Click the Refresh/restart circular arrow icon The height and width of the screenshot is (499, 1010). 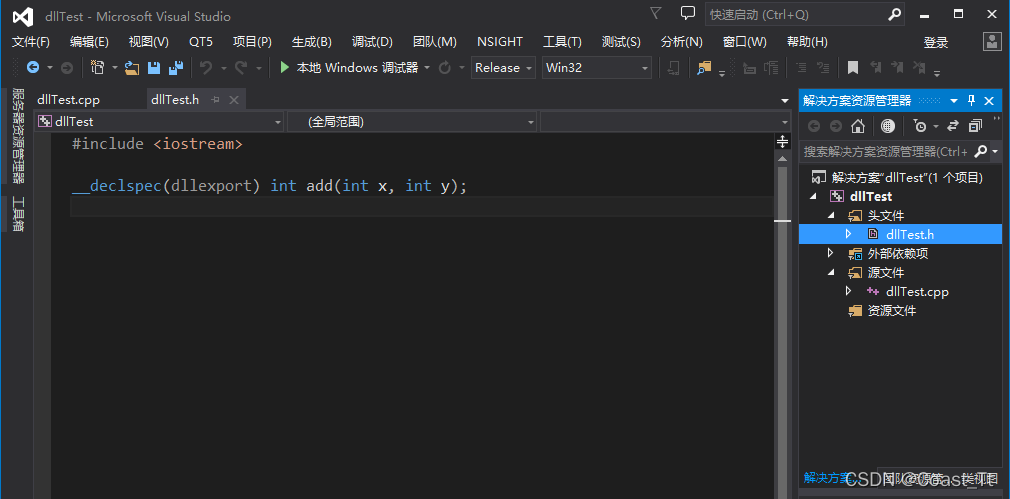(444, 68)
